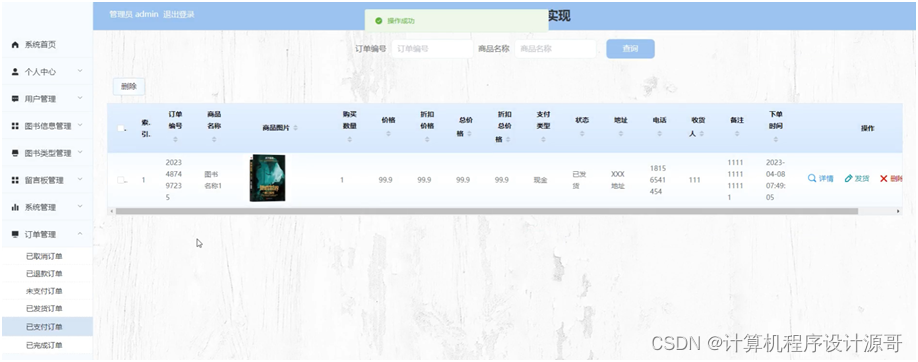The width and height of the screenshot is (918, 362).
Task: Open the 系统首页 menu item
Action: pyautogui.click(x=47, y=45)
